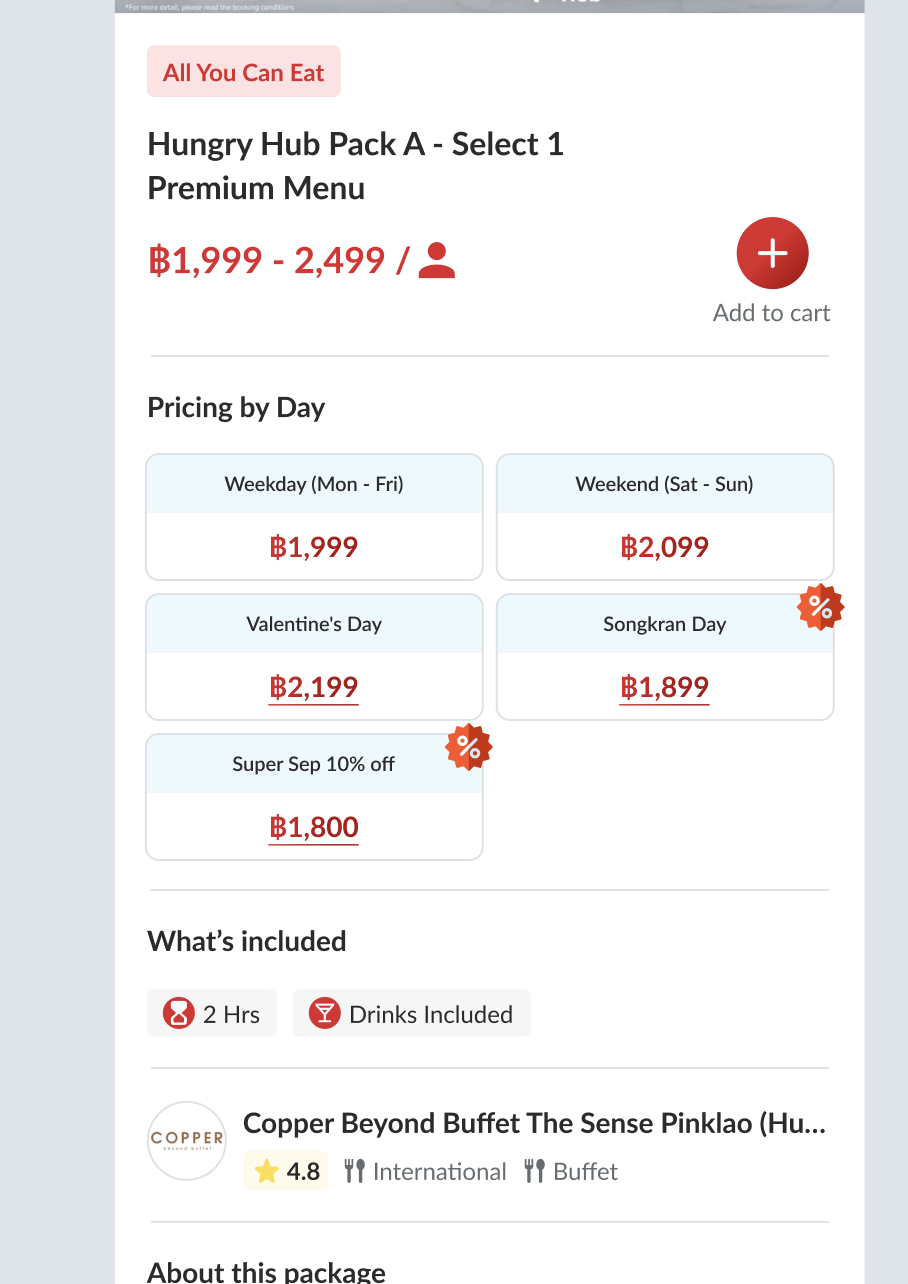Click the yellow star rating icon
908x1284 pixels.
coord(266,1171)
